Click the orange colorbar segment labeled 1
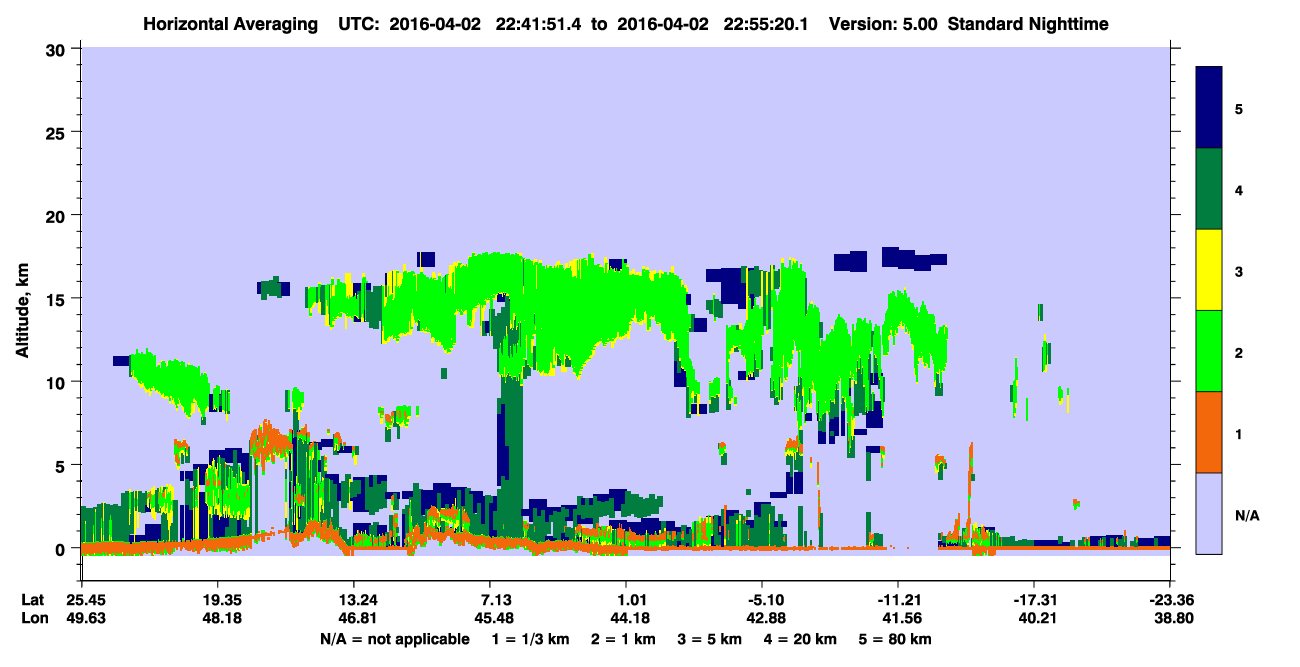This screenshot has width=1300, height=667. point(1209,432)
